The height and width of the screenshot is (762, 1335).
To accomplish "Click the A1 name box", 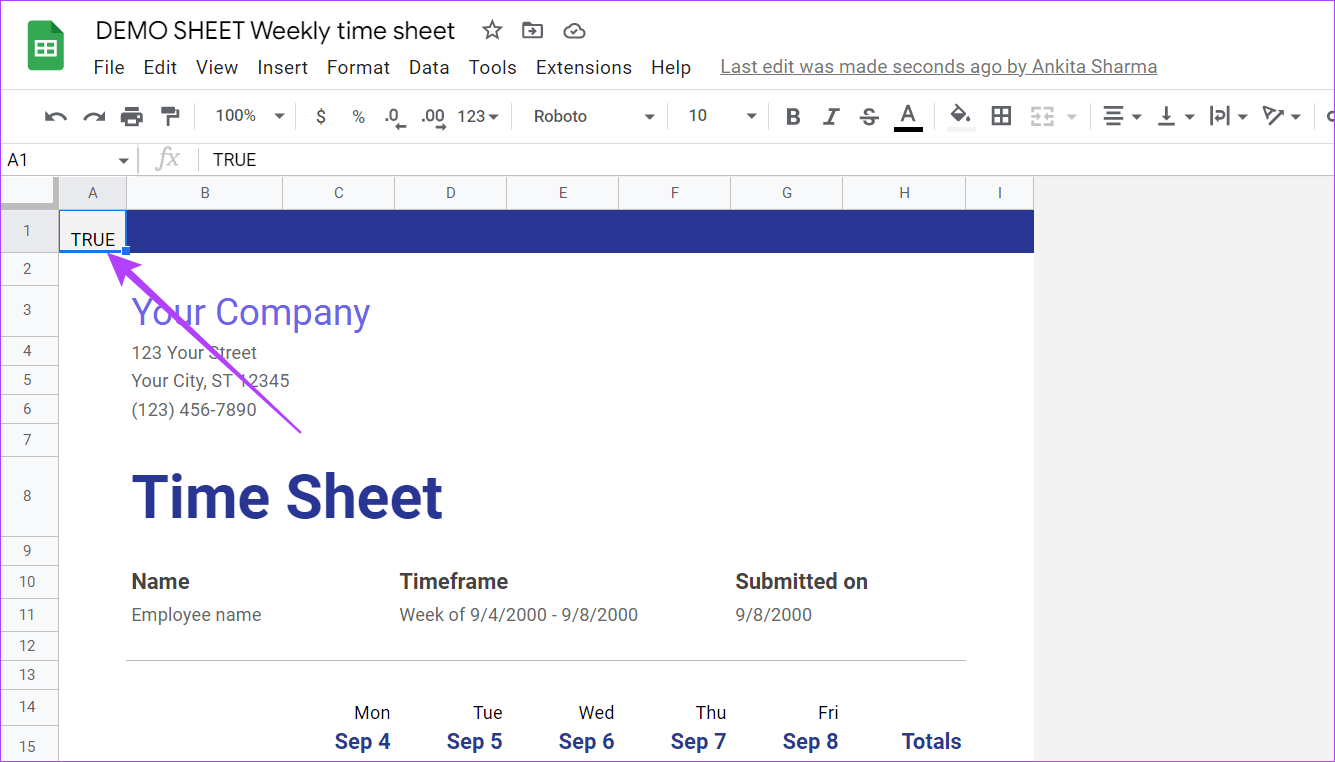I will 68,160.
